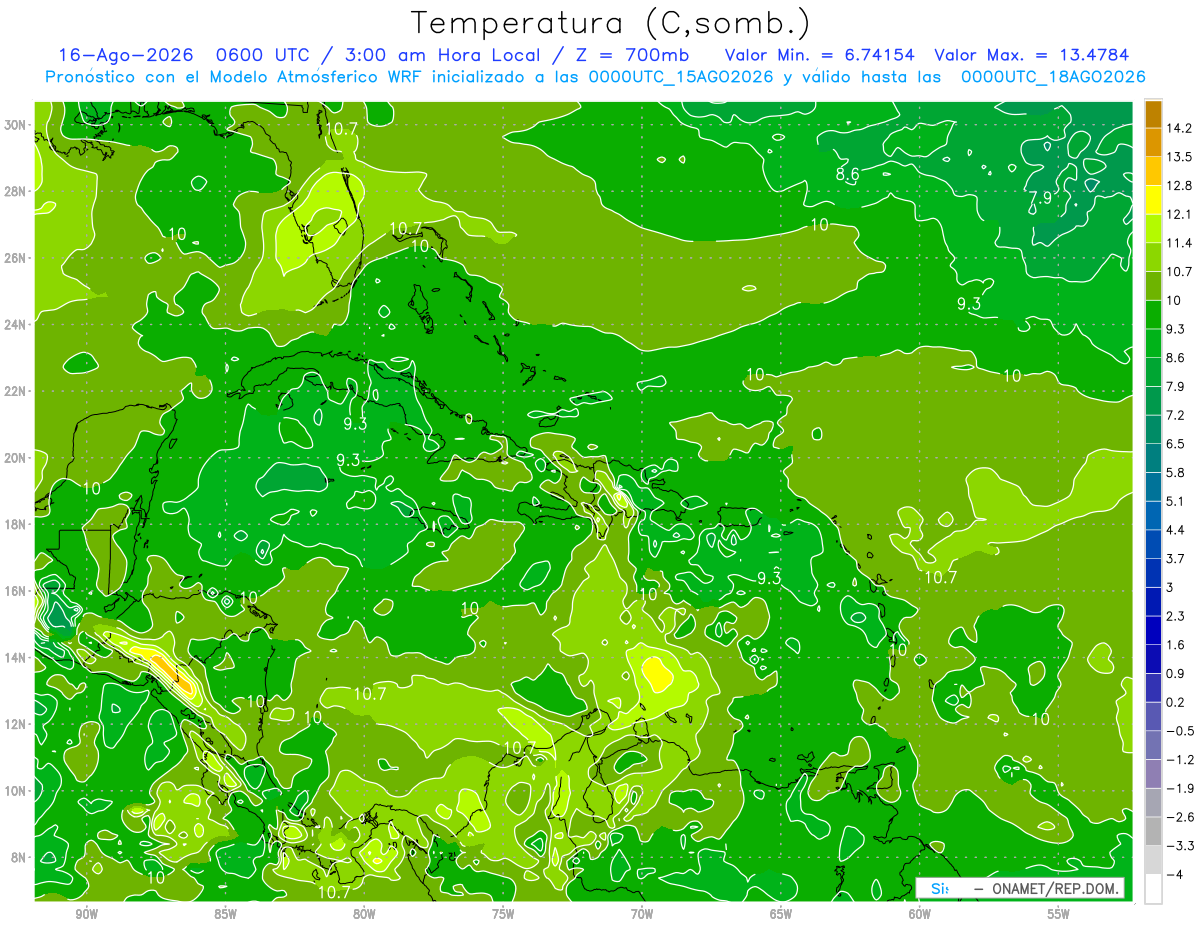
Task: Click the 14.2 value on the color scale
Action: pos(1179,128)
